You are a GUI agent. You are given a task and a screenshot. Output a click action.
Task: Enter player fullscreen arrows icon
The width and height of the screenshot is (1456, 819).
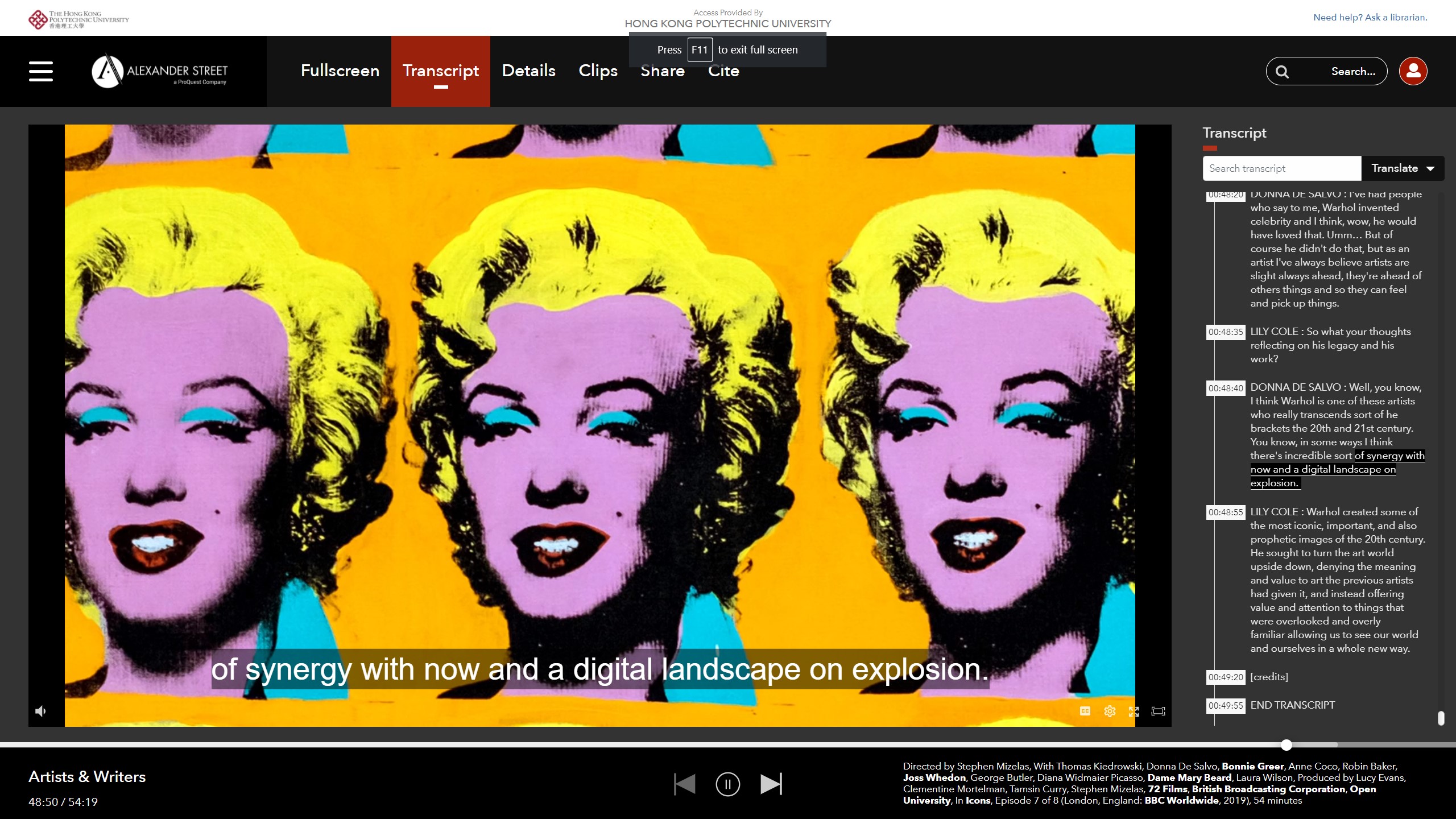click(x=1134, y=712)
